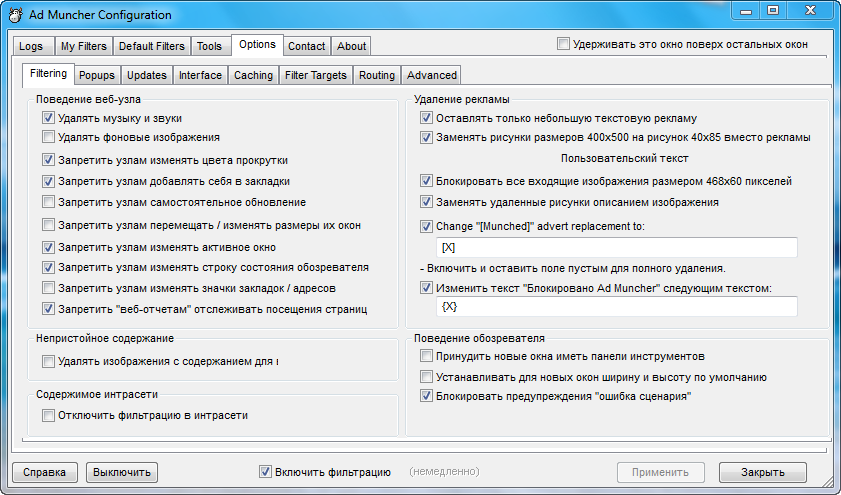The height and width of the screenshot is (495, 841).
Task: Click the [X] advert replacement text field
Action: point(615,247)
